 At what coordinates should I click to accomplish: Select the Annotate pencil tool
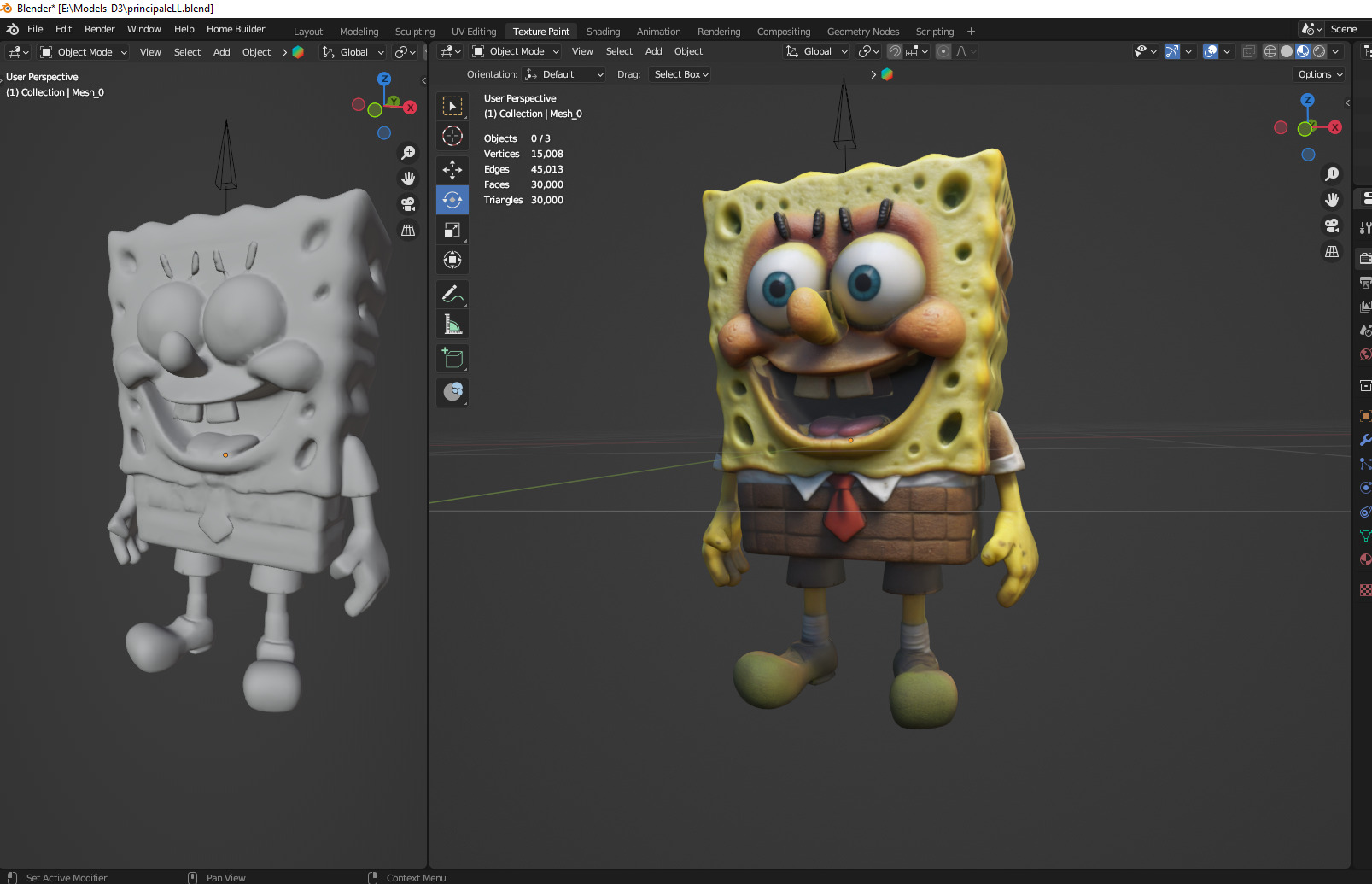pos(452,295)
